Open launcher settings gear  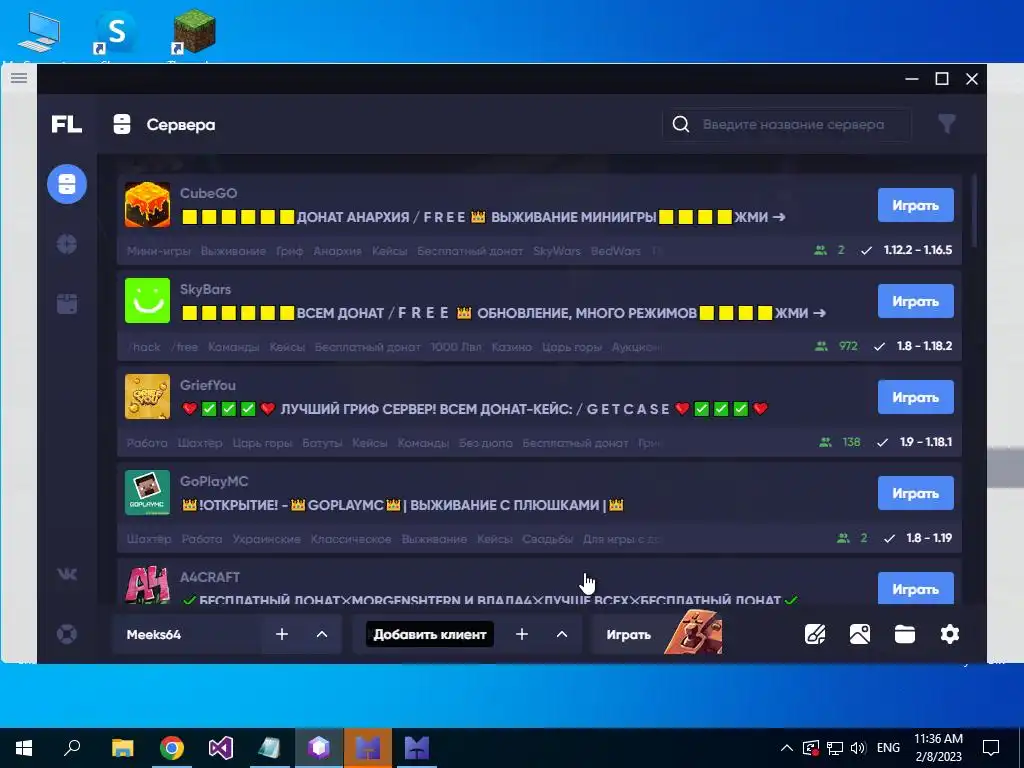tap(950, 634)
